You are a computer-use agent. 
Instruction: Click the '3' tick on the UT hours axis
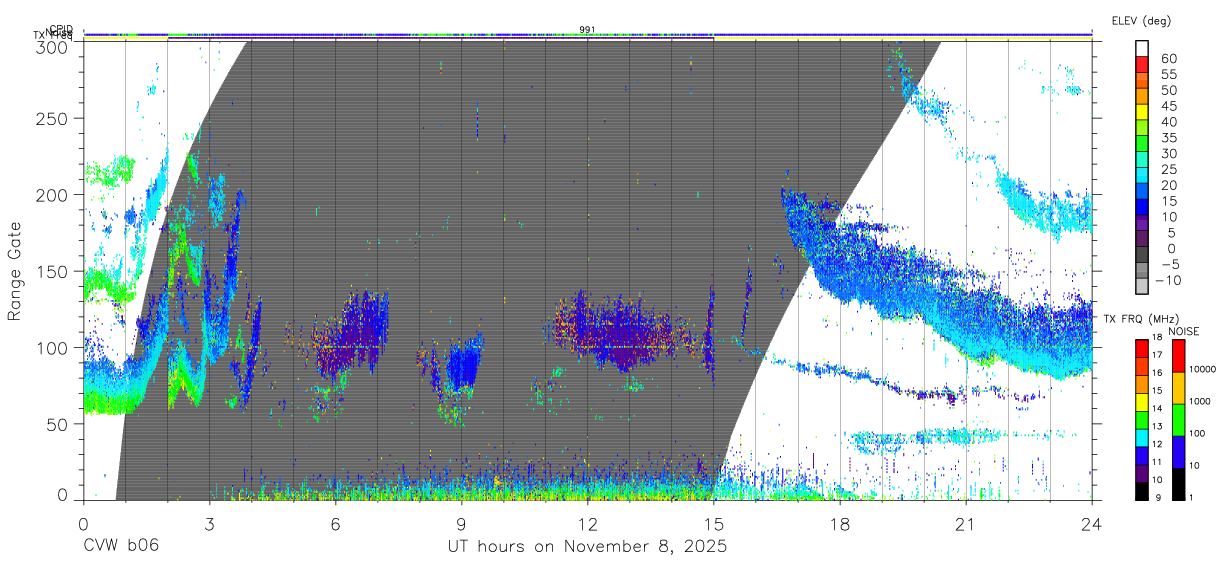point(210,524)
